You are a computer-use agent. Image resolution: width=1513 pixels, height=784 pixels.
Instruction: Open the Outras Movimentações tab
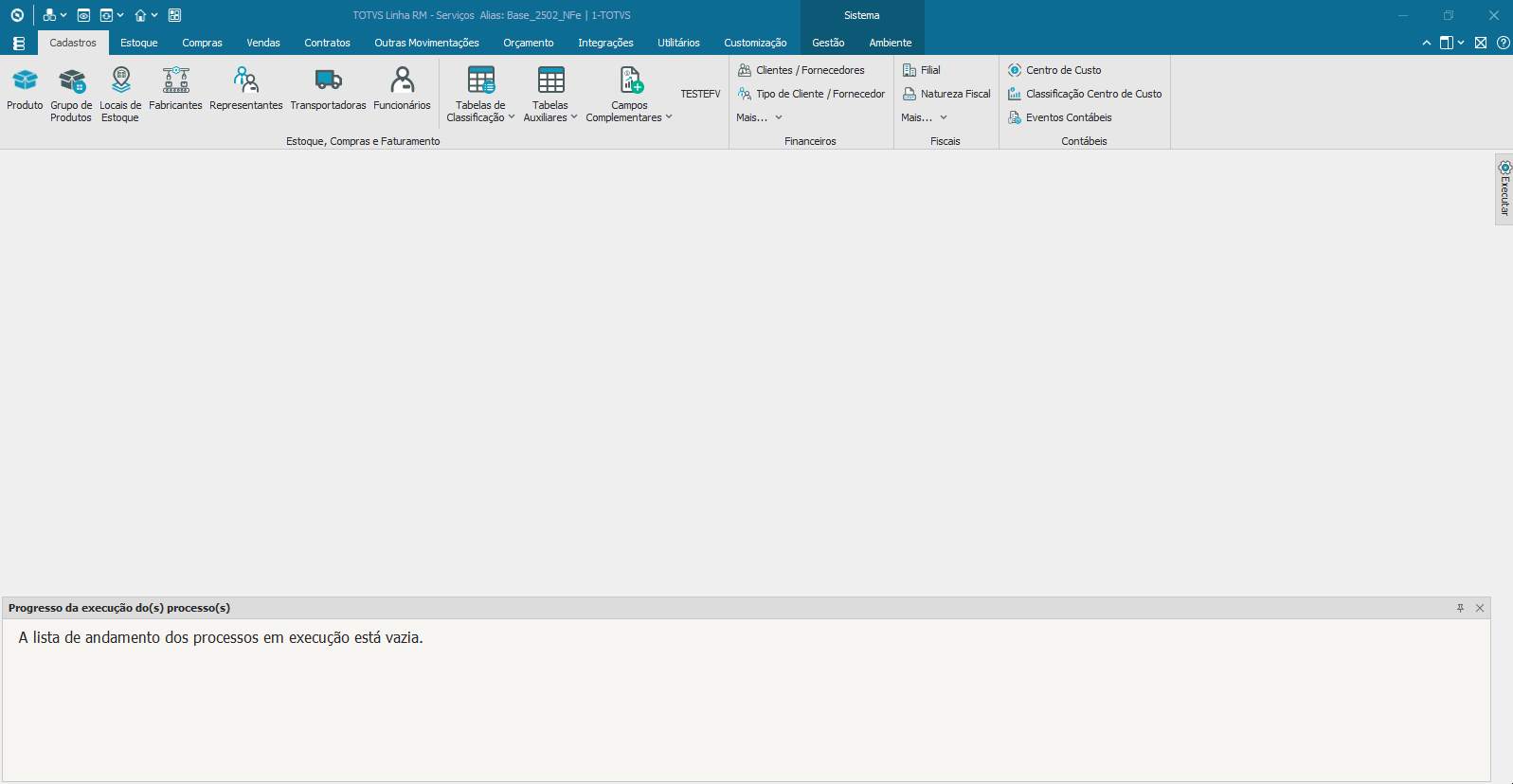[426, 43]
